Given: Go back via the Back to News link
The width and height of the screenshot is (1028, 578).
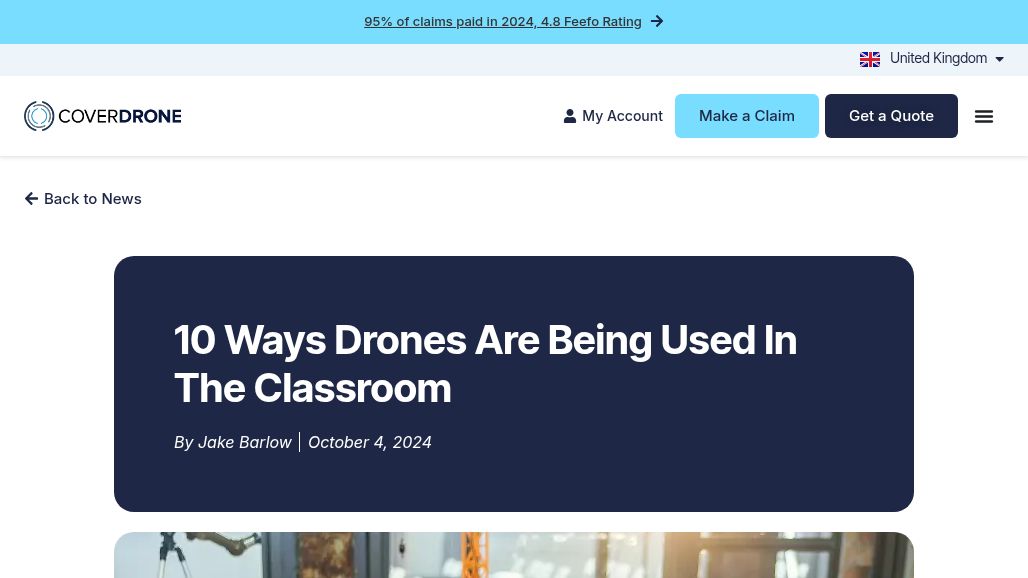Looking at the screenshot, I should (92, 199).
